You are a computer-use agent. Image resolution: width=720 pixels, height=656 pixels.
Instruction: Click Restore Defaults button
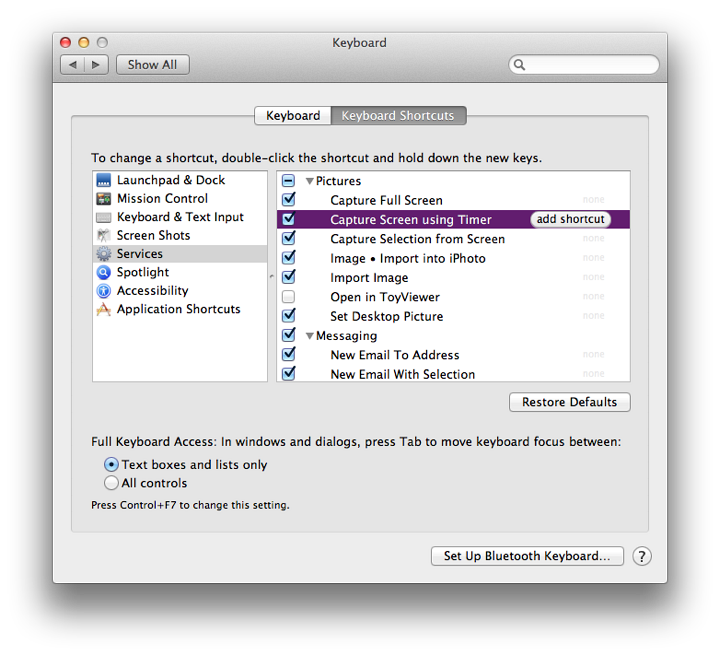tap(569, 402)
